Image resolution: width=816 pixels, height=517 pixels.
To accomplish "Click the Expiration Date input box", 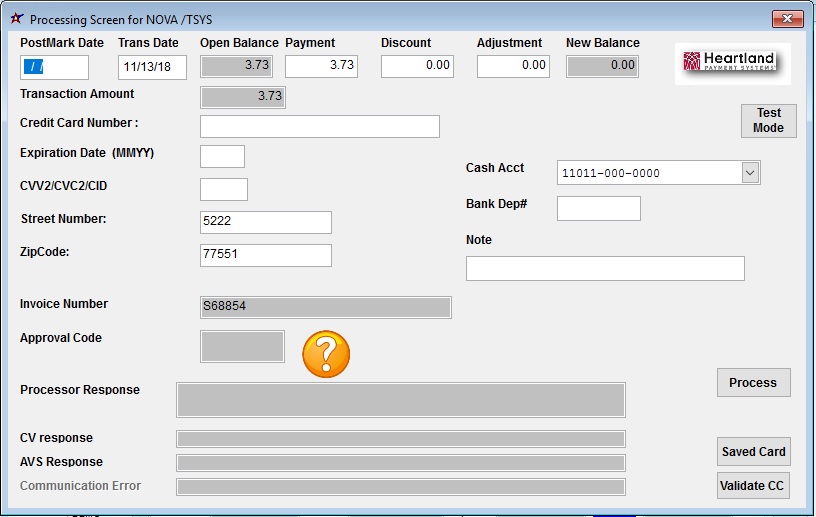I will pos(222,156).
